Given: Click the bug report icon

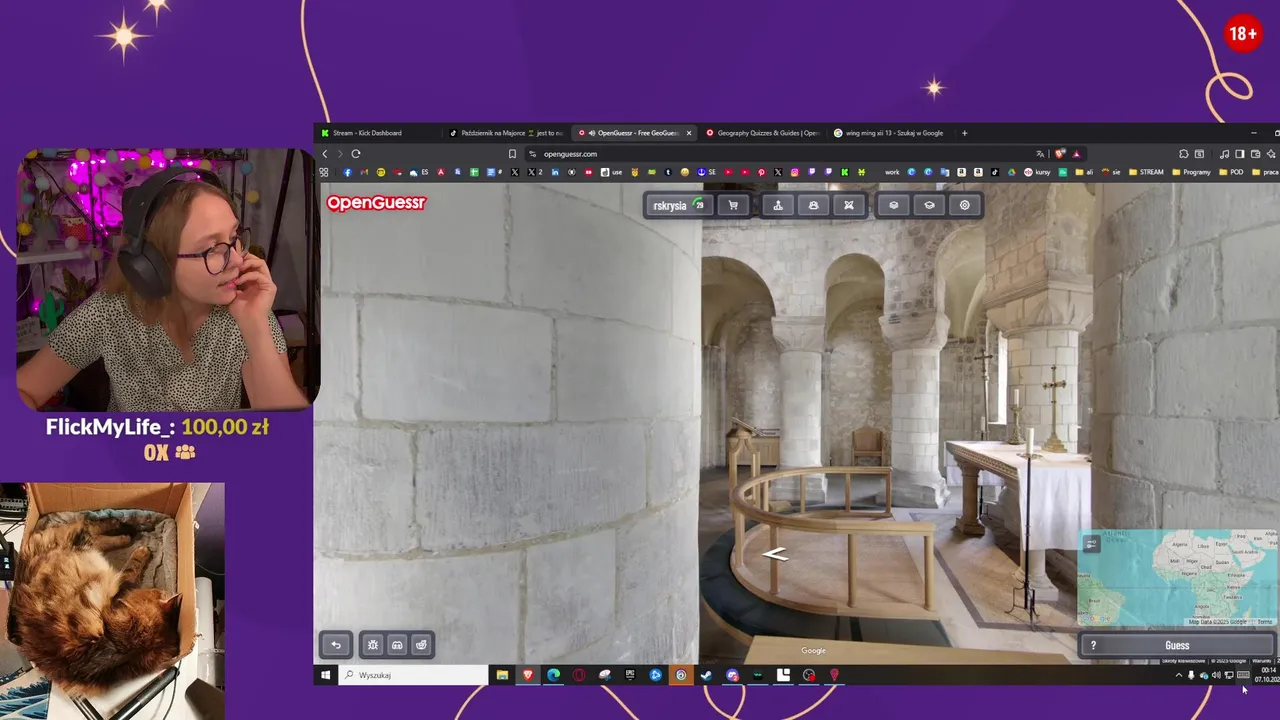Looking at the screenshot, I should [x=373, y=645].
